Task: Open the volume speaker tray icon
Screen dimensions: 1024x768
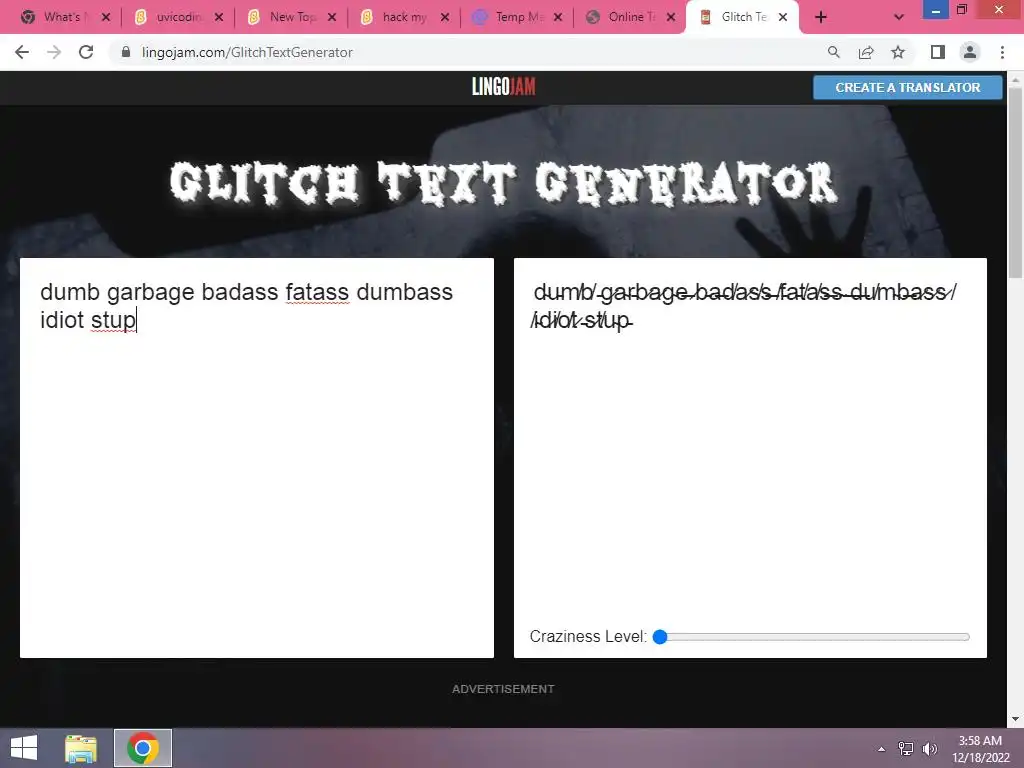Action: pyautogui.click(x=929, y=749)
